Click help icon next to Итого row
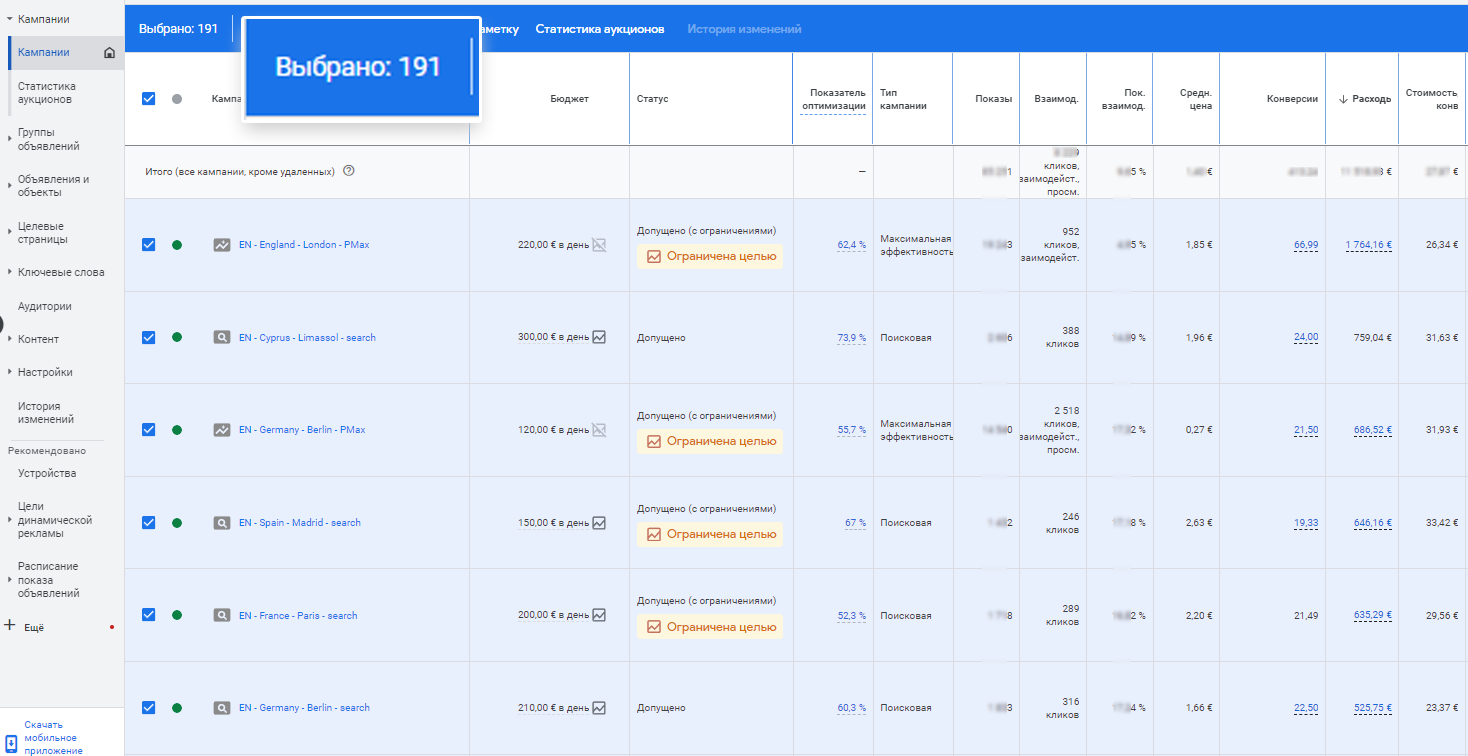 (x=349, y=171)
